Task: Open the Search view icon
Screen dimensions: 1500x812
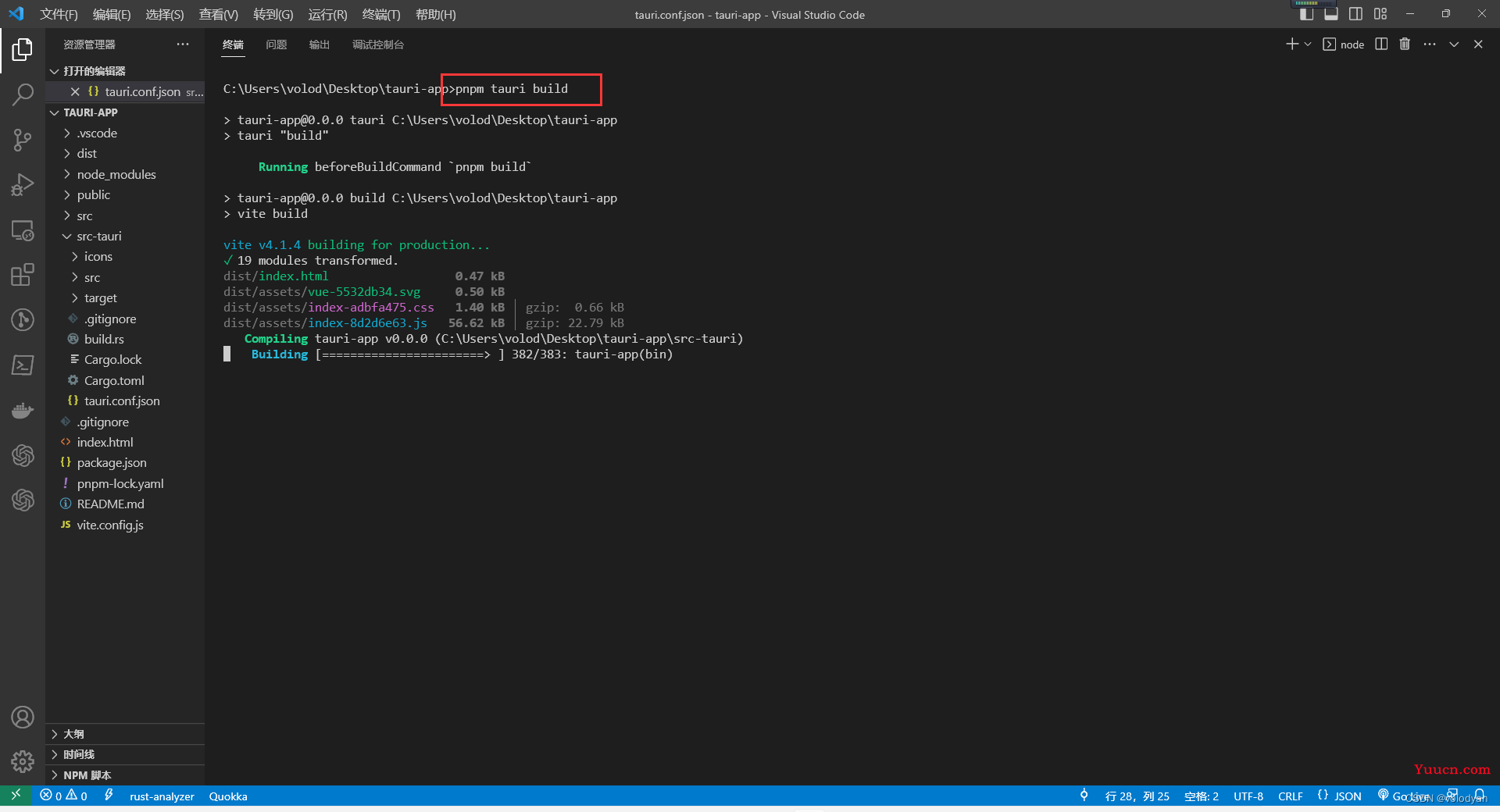Action: tap(23, 95)
